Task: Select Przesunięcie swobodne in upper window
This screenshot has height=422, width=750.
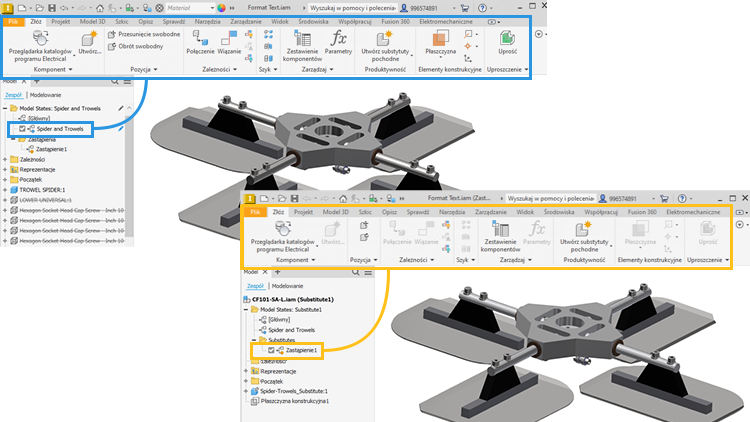Action: (144, 34)
